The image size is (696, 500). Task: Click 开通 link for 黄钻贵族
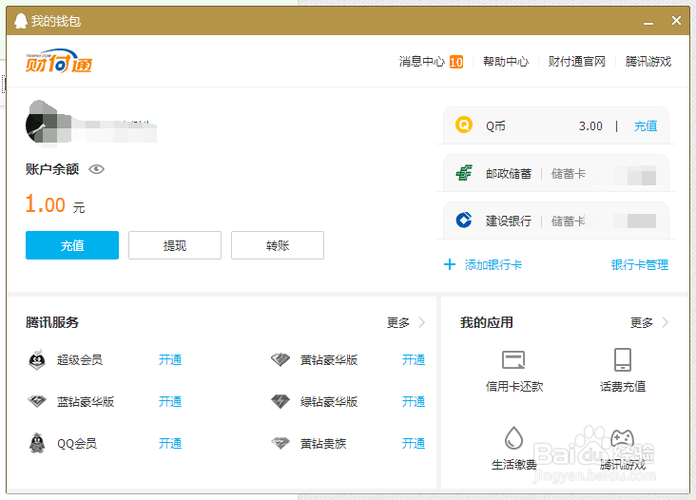413,443
